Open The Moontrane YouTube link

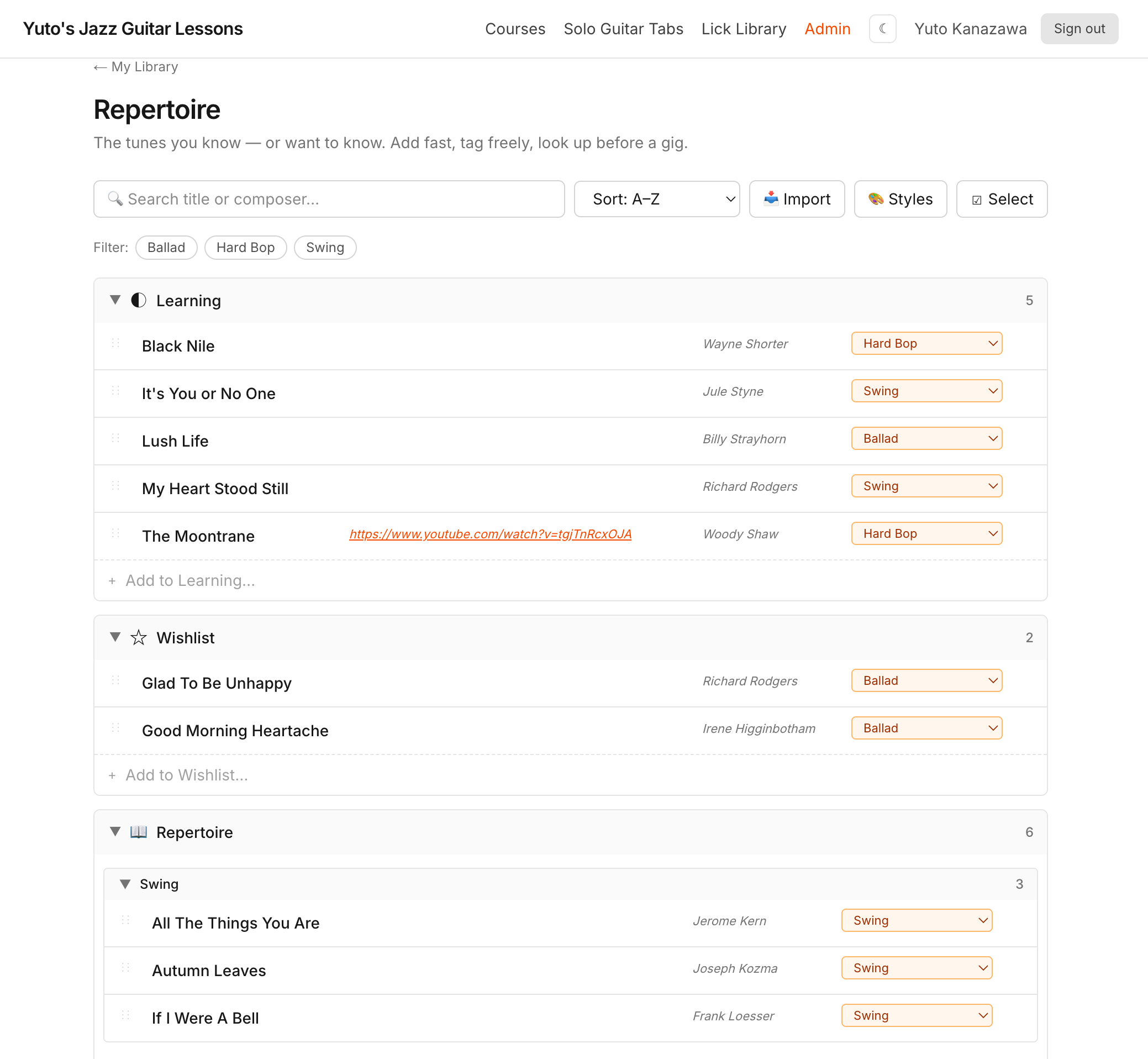[x=491, y=534]
